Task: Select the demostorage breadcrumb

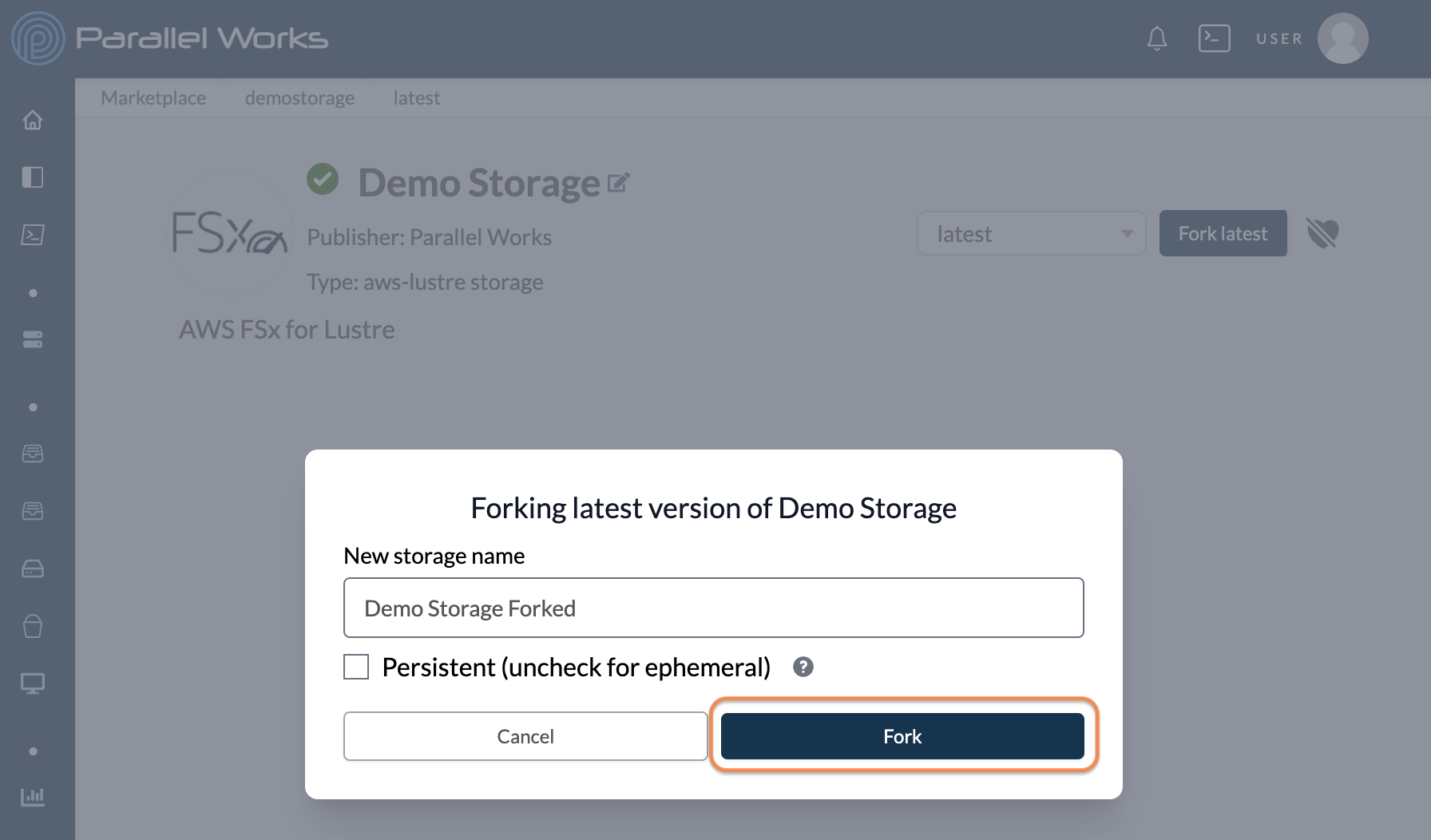Action: tap(299, 97)
